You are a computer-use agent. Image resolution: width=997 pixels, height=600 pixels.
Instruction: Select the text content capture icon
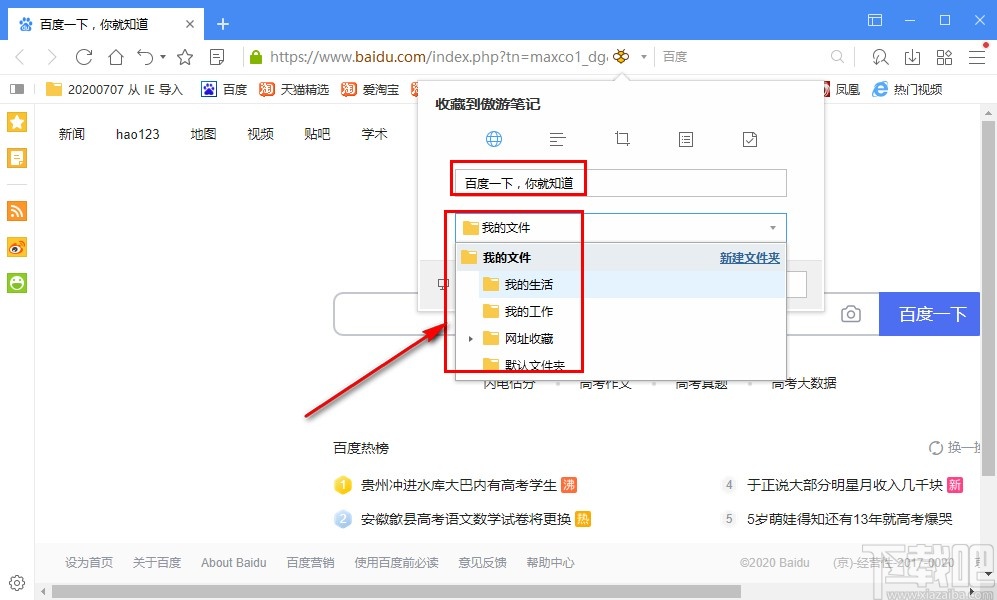click(558, 139)
